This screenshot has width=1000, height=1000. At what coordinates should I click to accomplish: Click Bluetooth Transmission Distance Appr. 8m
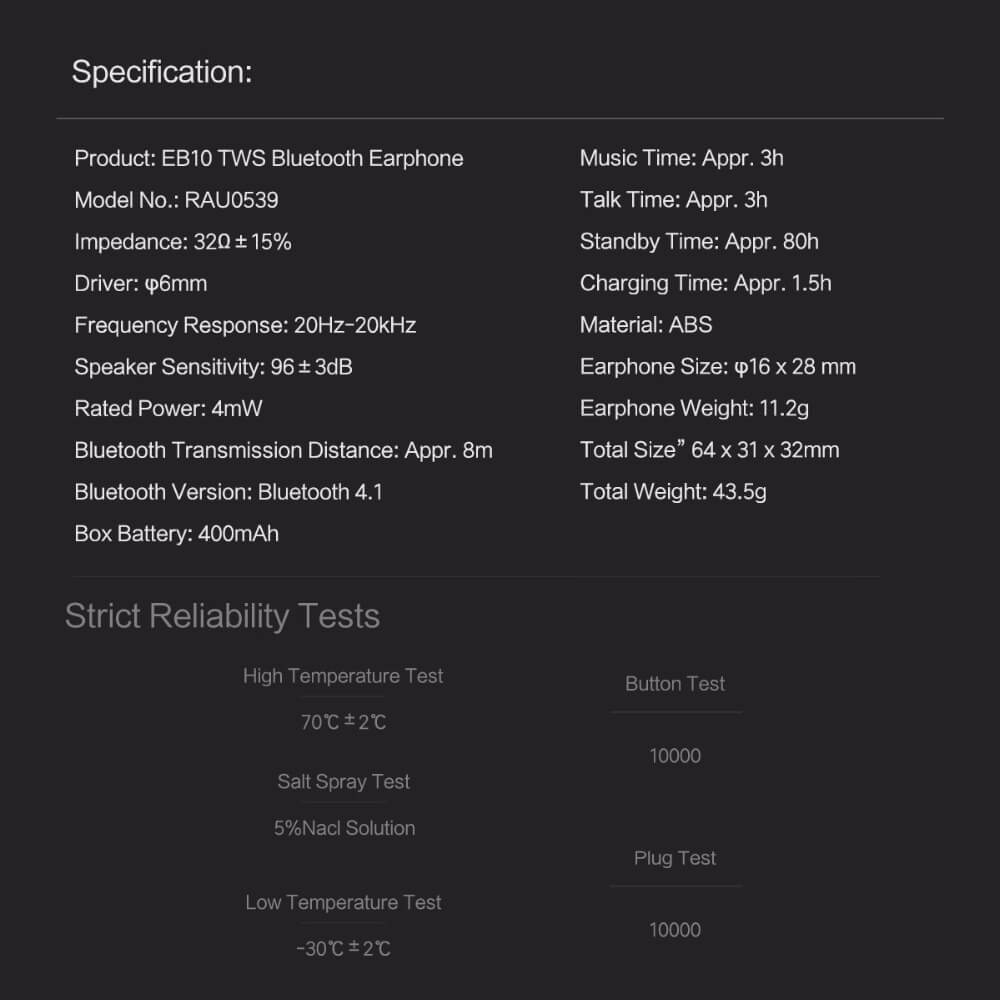pos(283,450)
